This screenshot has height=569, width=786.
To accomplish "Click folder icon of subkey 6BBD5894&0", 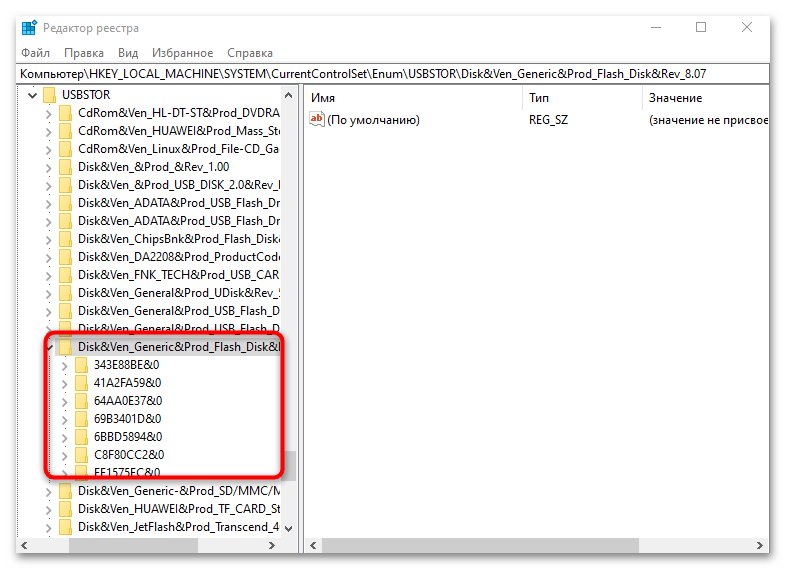I will tap(81, 437).
